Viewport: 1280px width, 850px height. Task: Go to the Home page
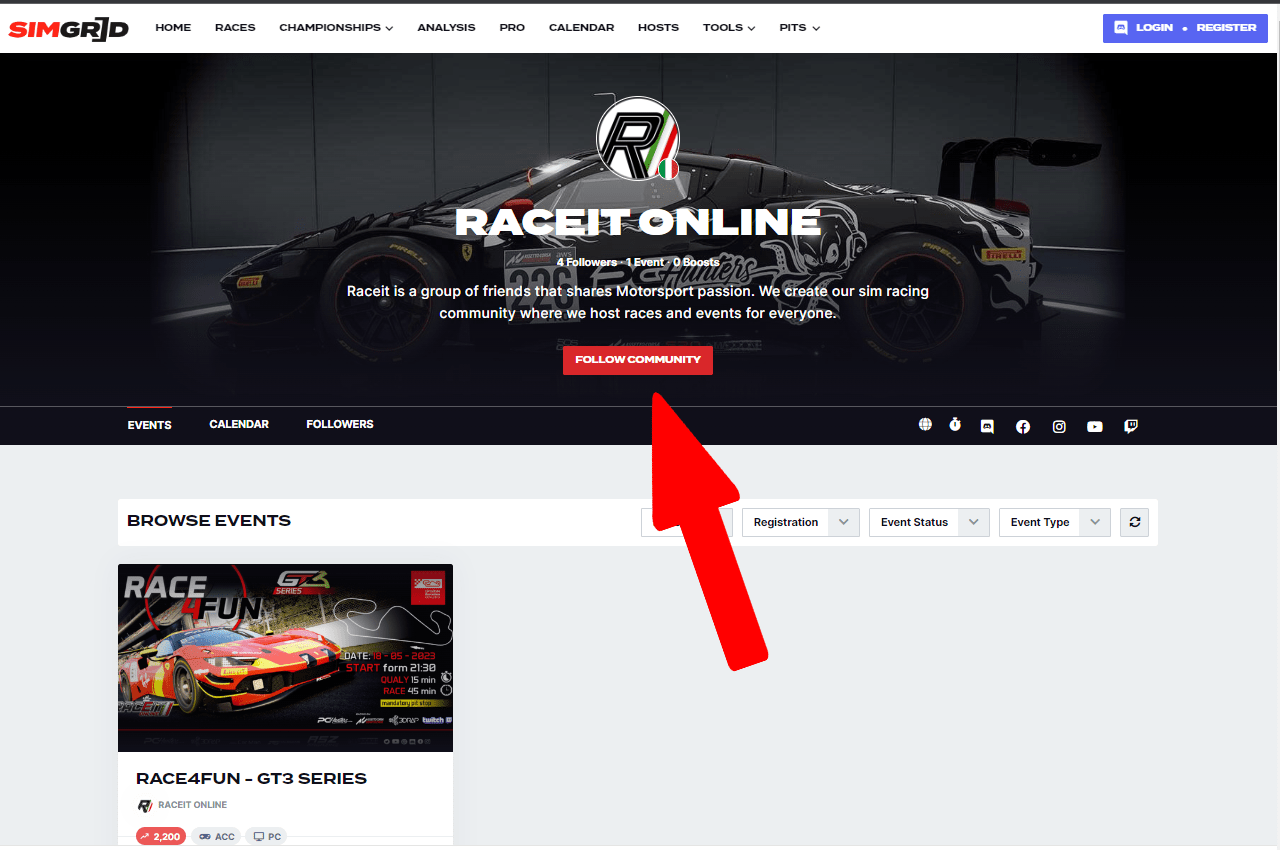click(x=173, y=28)
